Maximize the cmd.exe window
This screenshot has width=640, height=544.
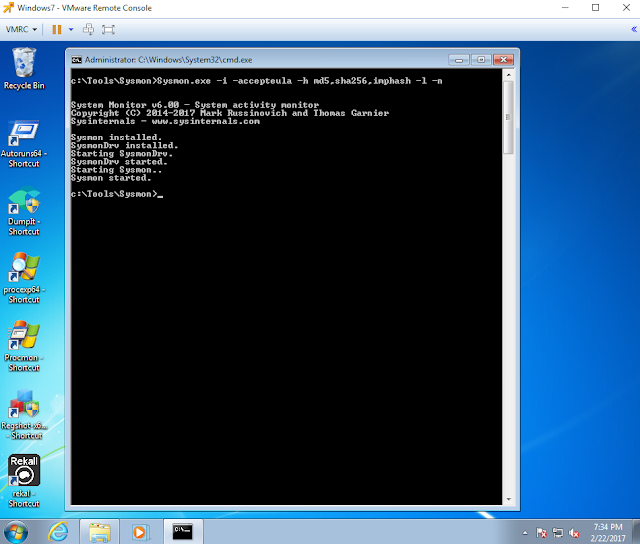coord(481,60)
